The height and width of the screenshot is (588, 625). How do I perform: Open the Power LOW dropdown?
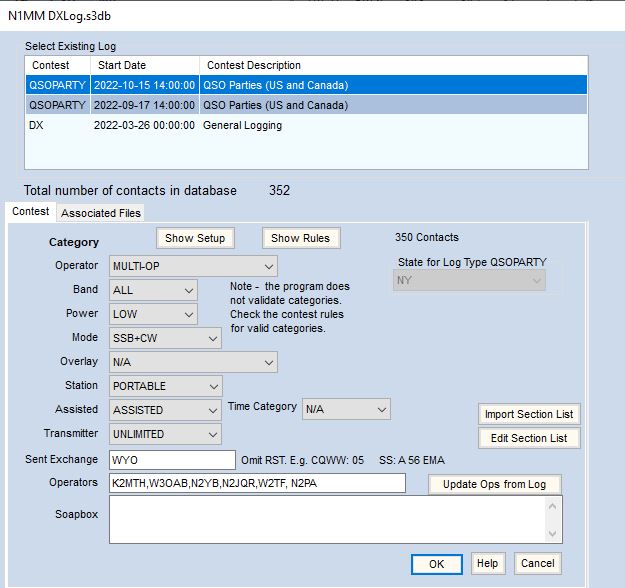[x=153, y=314]
